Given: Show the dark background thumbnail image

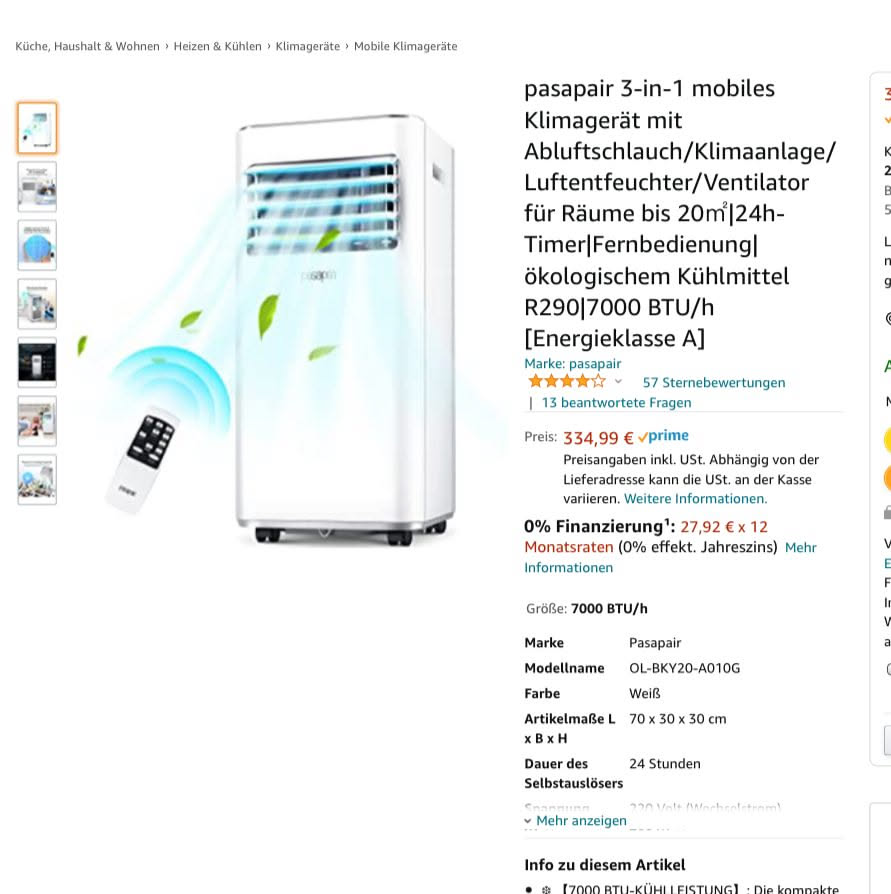Looking at the screenshot, I should point(37,363).
